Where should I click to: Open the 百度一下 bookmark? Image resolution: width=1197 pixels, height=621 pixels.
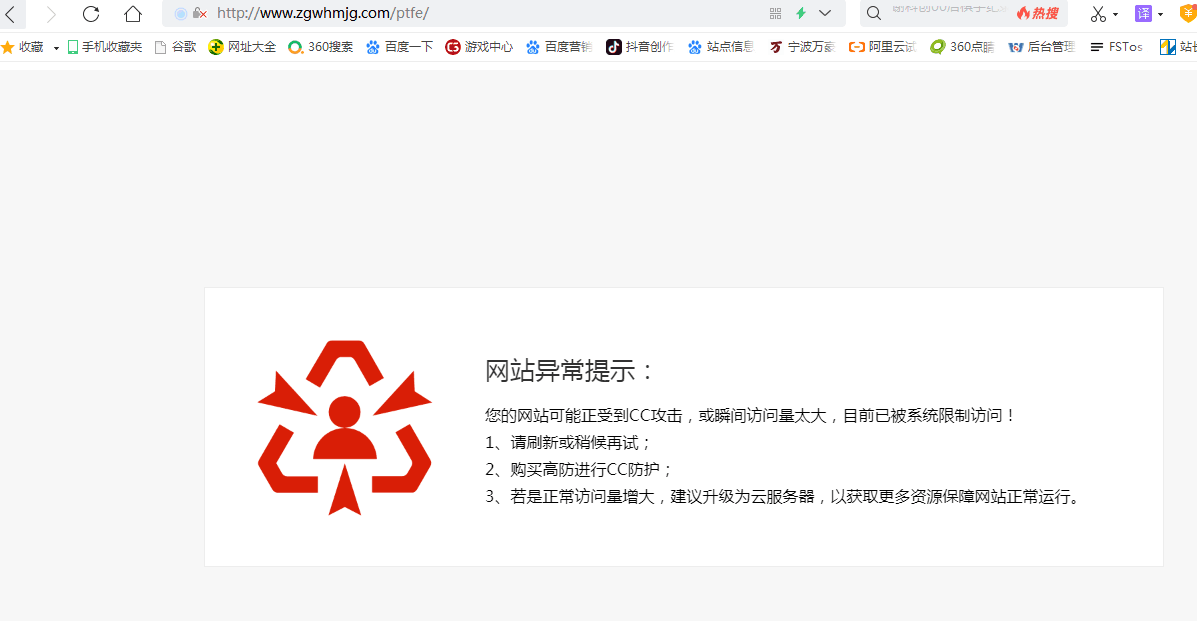point(399,47)
